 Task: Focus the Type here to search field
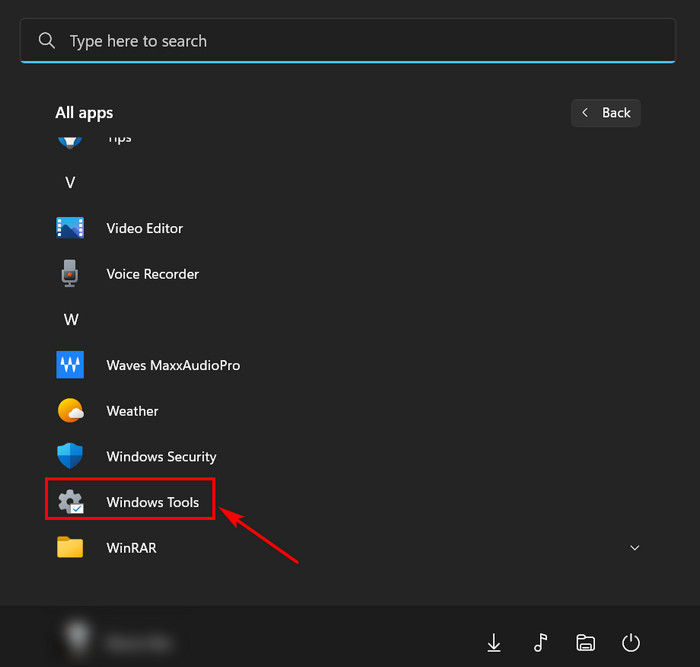(348, 41)
